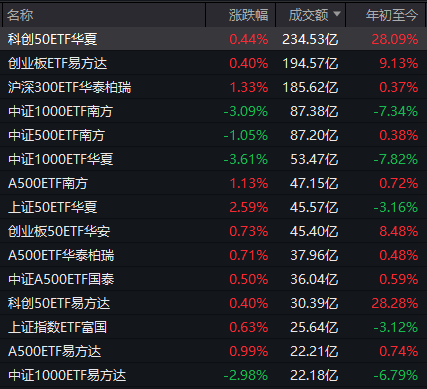Image resolution: width=427 pixels, height=389 pixels.
Task: Click the 0.71% change value
Action: [x=249, y=255]
